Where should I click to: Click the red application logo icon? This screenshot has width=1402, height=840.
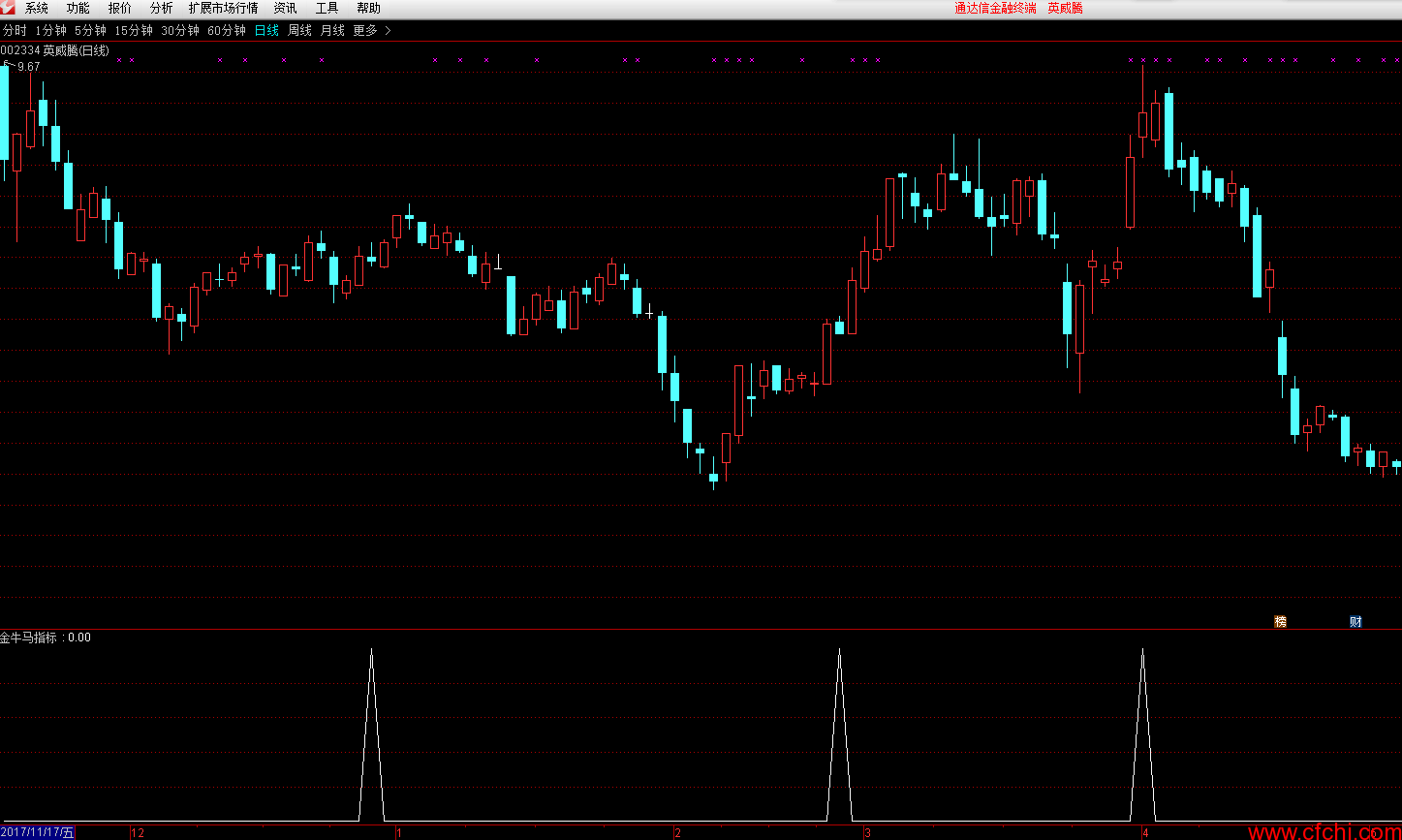9,8
